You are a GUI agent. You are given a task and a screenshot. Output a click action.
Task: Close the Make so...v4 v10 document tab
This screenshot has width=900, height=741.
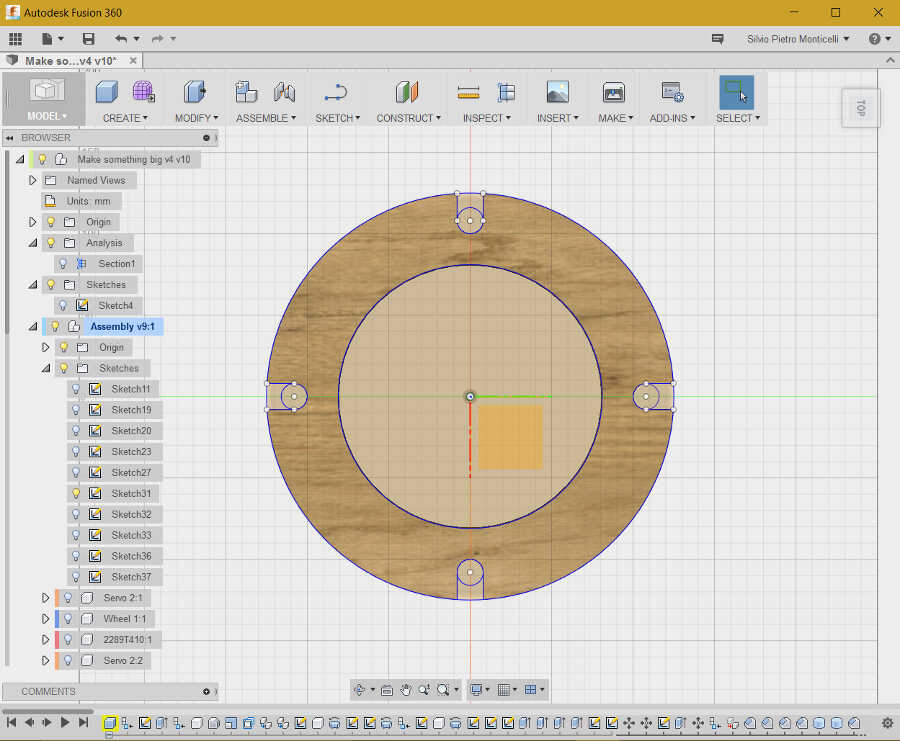click(133, 60)
